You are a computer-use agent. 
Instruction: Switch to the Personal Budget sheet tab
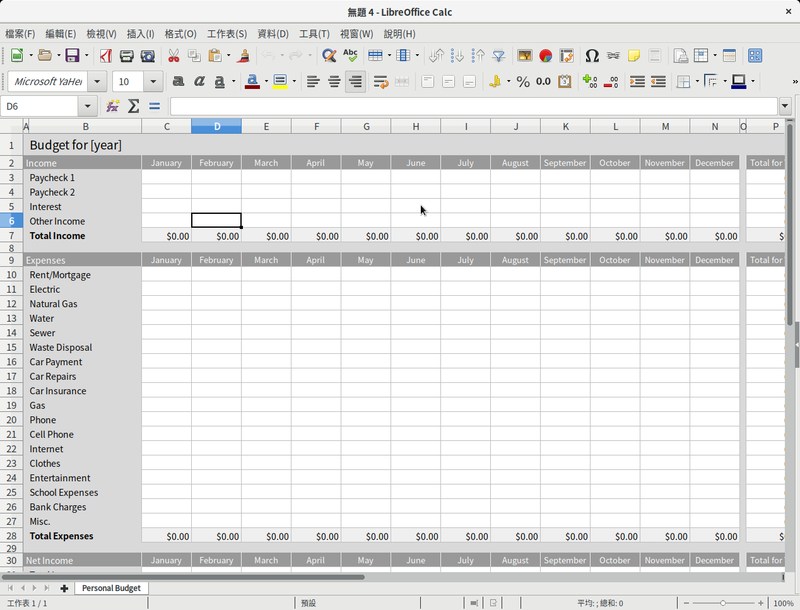[111, 588]
